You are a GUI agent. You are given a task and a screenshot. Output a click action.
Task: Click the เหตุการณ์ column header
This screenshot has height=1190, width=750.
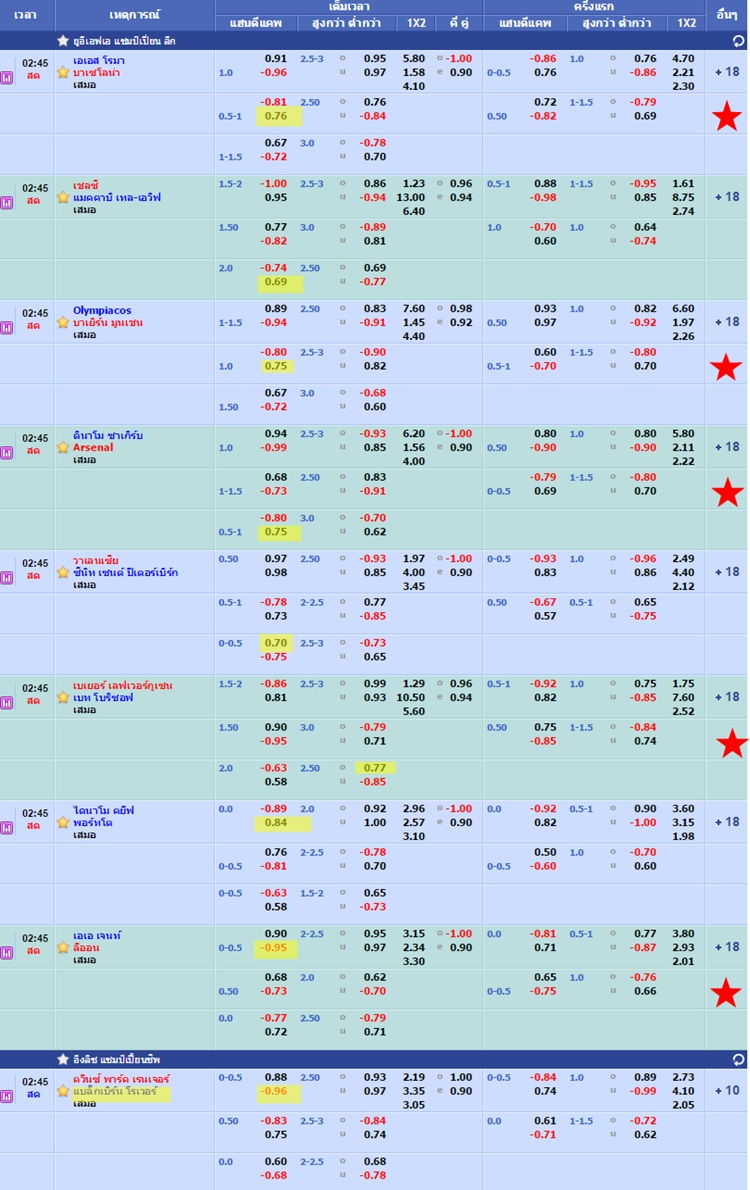pos(134,15)
